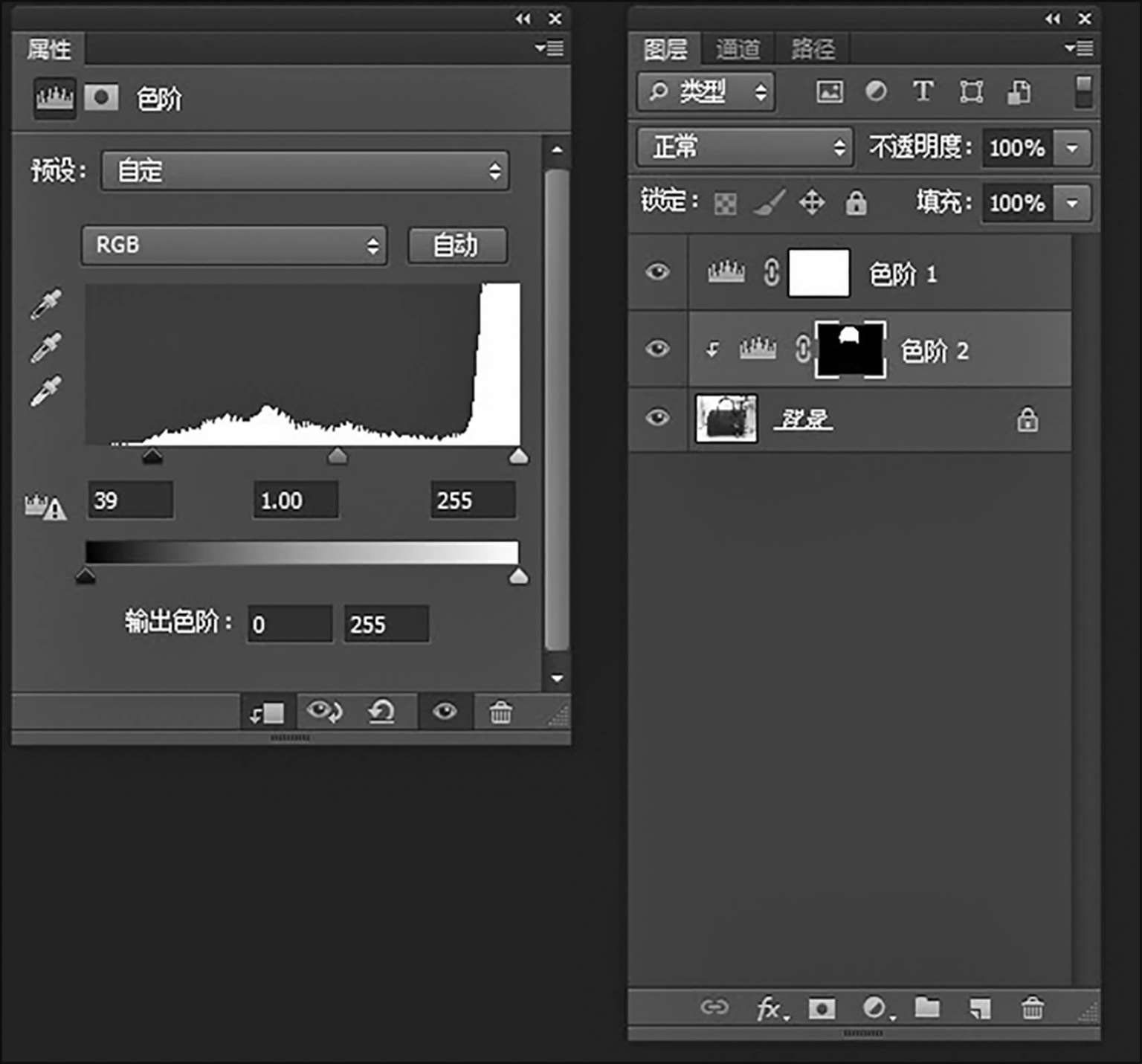Click the 自动 button

(457, 245)
